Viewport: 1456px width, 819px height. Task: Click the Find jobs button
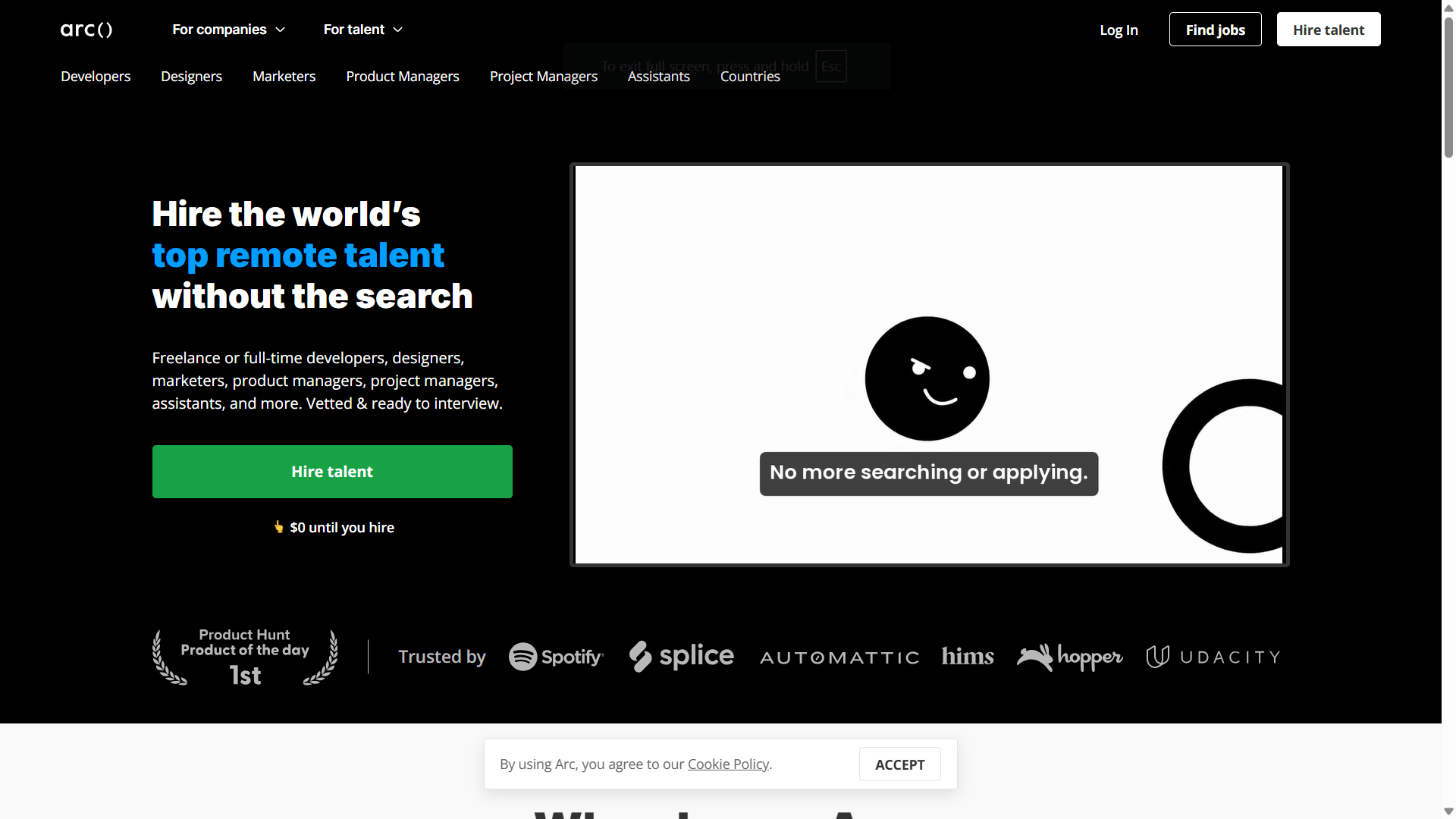(1215, 30)
